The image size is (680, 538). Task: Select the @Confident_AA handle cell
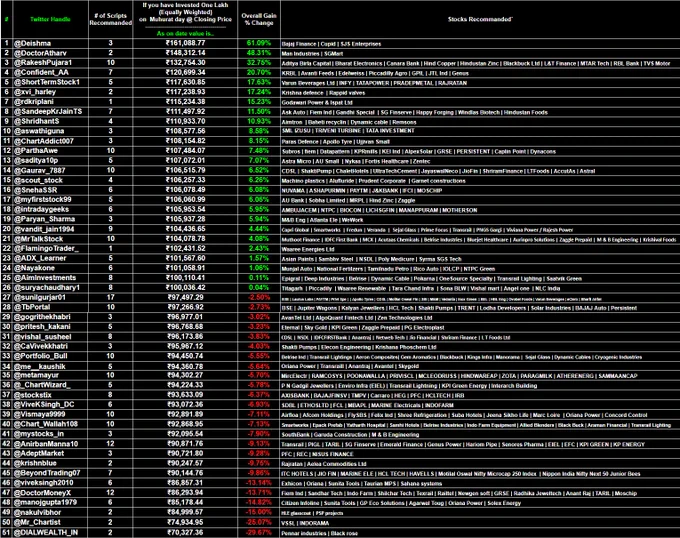(x=50, y=72)
